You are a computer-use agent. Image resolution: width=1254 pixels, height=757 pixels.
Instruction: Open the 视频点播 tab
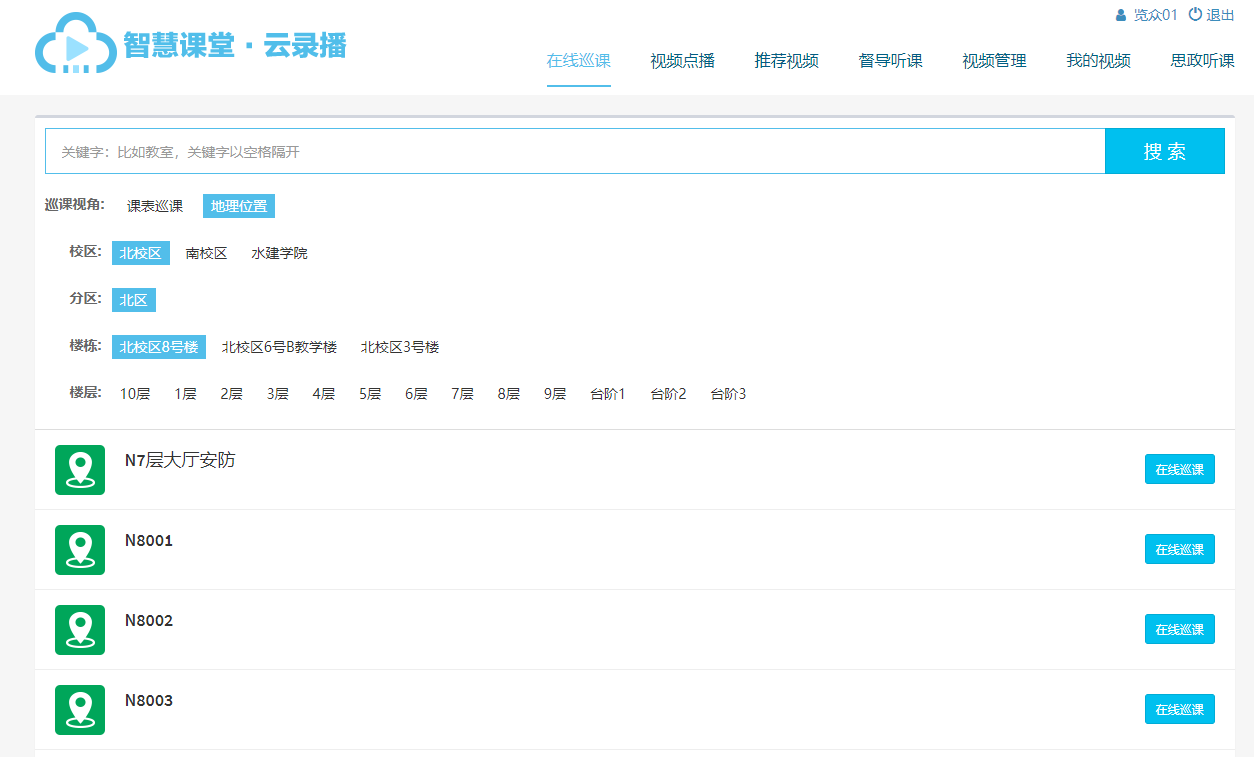tap(682, 61)
